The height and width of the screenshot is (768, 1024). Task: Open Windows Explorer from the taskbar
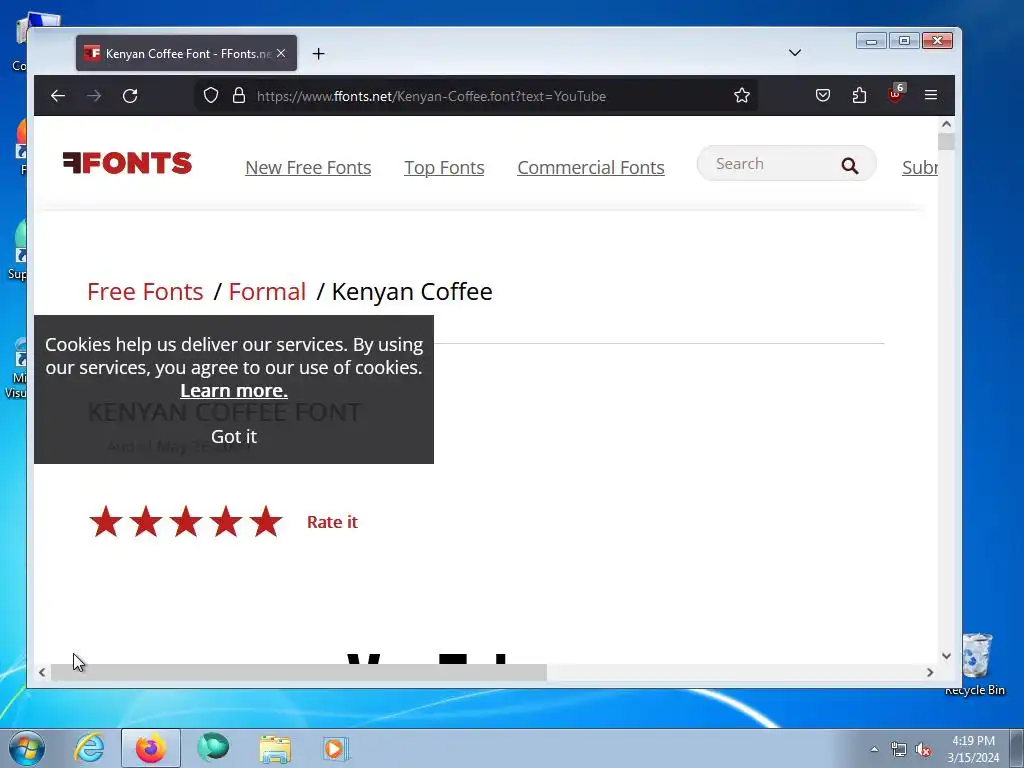(x=275, y=748)
